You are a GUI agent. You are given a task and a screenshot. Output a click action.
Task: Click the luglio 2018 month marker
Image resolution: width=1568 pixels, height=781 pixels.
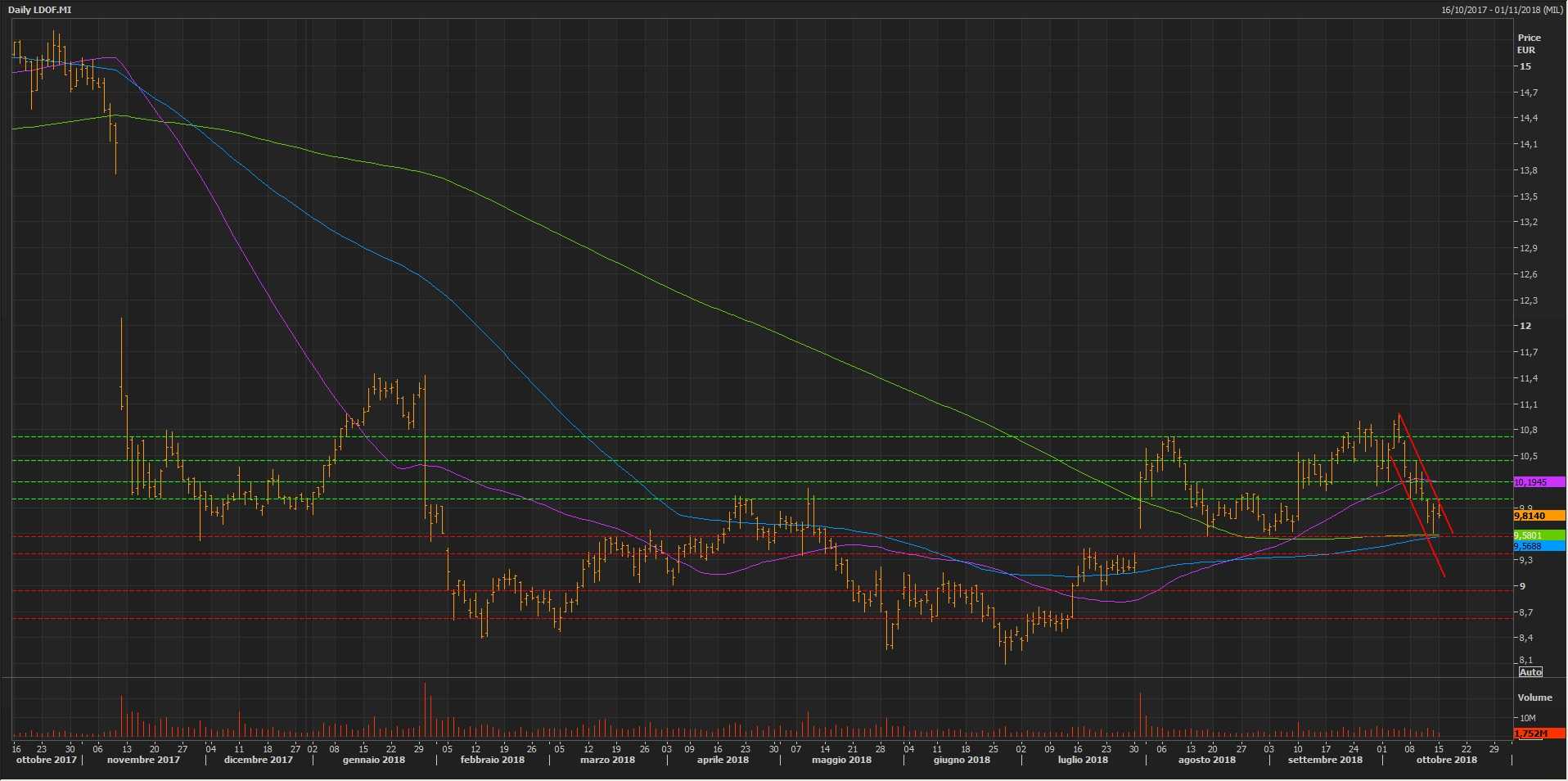click(1083, 760)
